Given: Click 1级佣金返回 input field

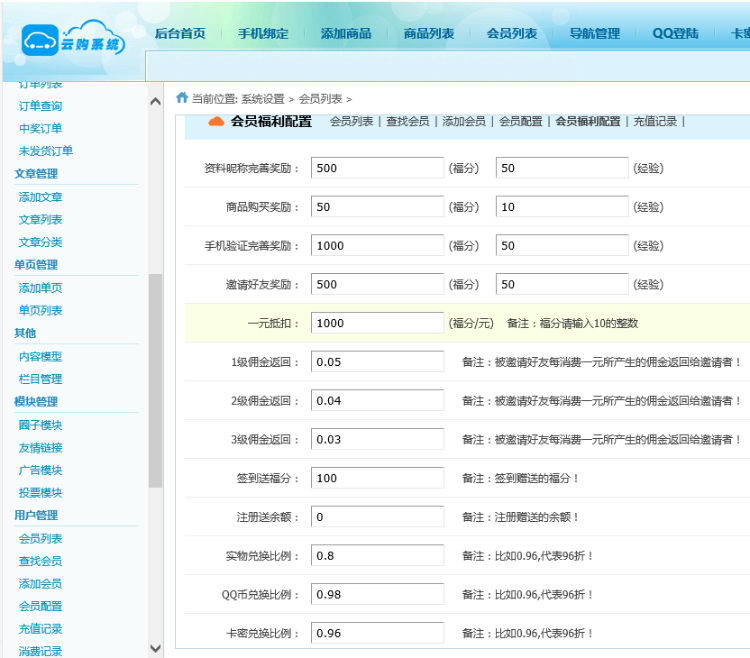Looking at the screenshot, I should [x=377, y=362].
